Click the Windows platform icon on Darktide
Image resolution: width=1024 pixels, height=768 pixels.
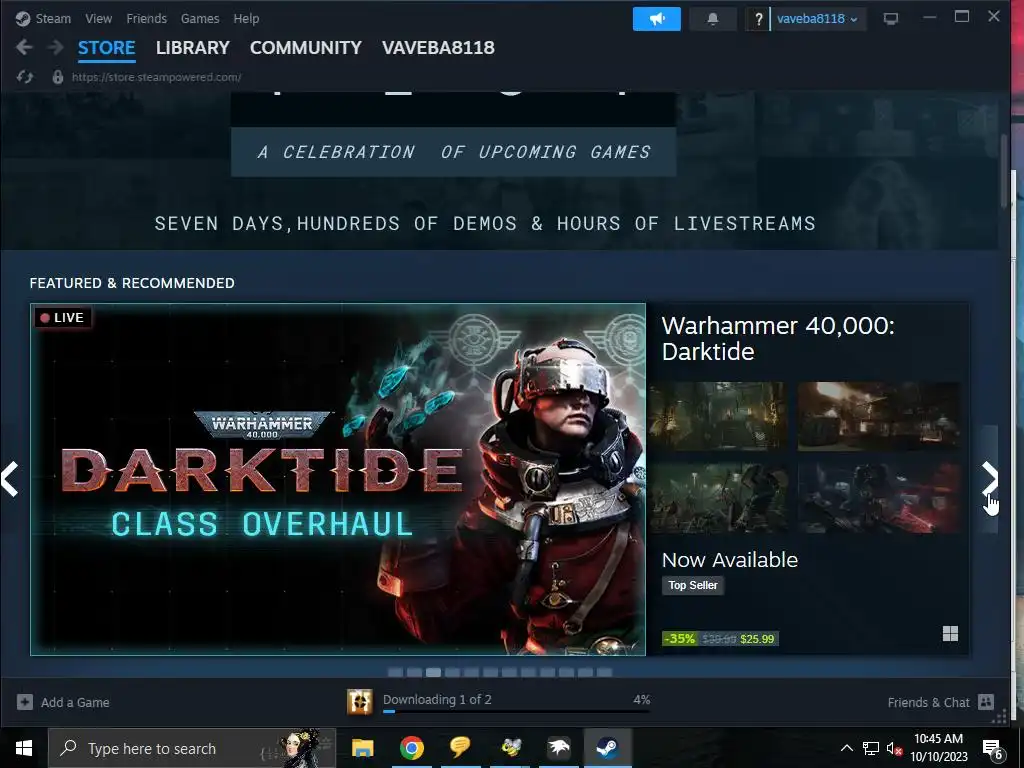click(950, 633)
